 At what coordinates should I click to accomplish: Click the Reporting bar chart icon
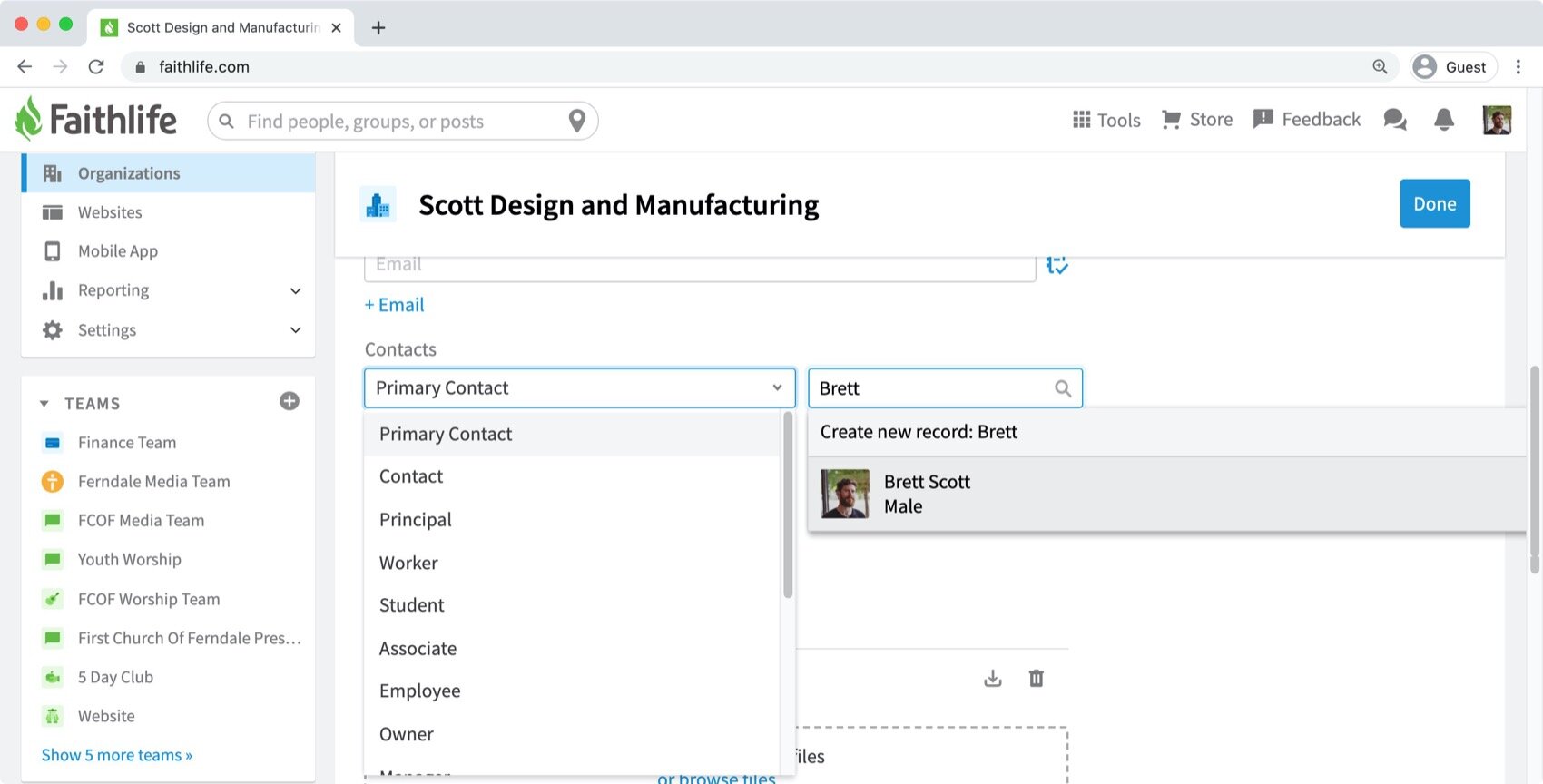[53, 290]
